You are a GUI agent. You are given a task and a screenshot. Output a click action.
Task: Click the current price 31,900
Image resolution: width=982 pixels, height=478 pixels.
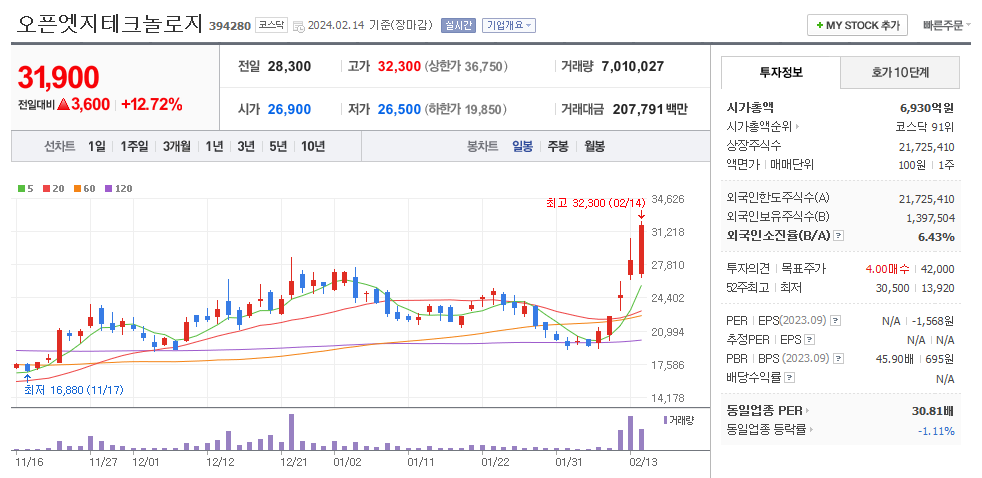click(x=58, y=77)
